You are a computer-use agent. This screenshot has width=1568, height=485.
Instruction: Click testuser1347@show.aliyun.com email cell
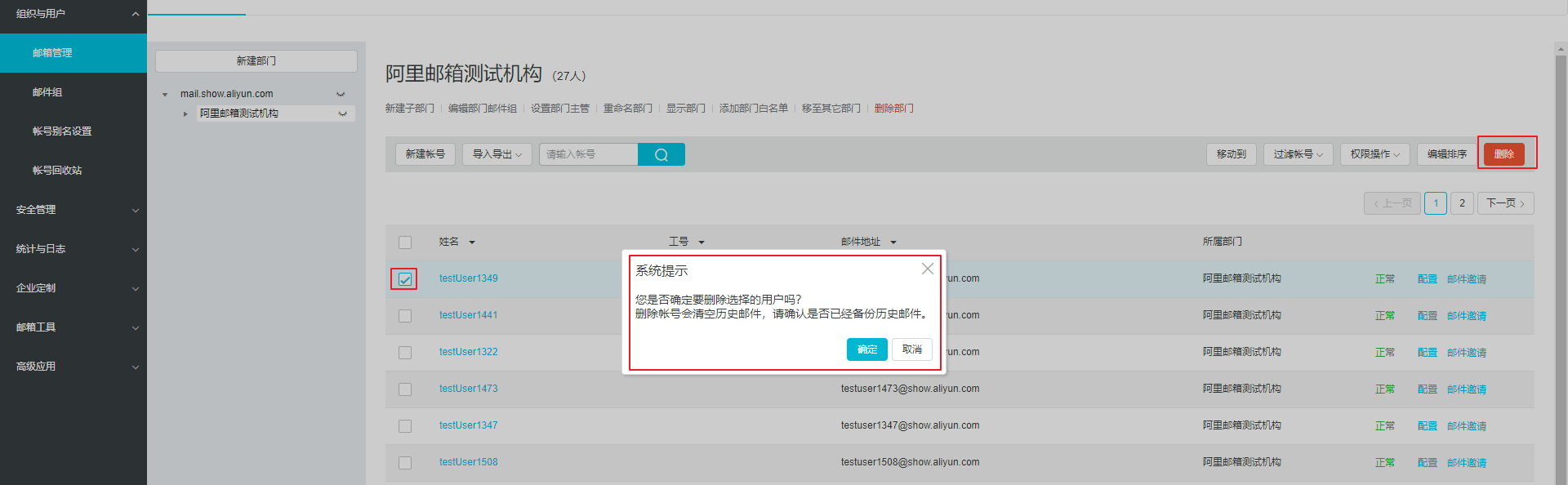[911, 425]
